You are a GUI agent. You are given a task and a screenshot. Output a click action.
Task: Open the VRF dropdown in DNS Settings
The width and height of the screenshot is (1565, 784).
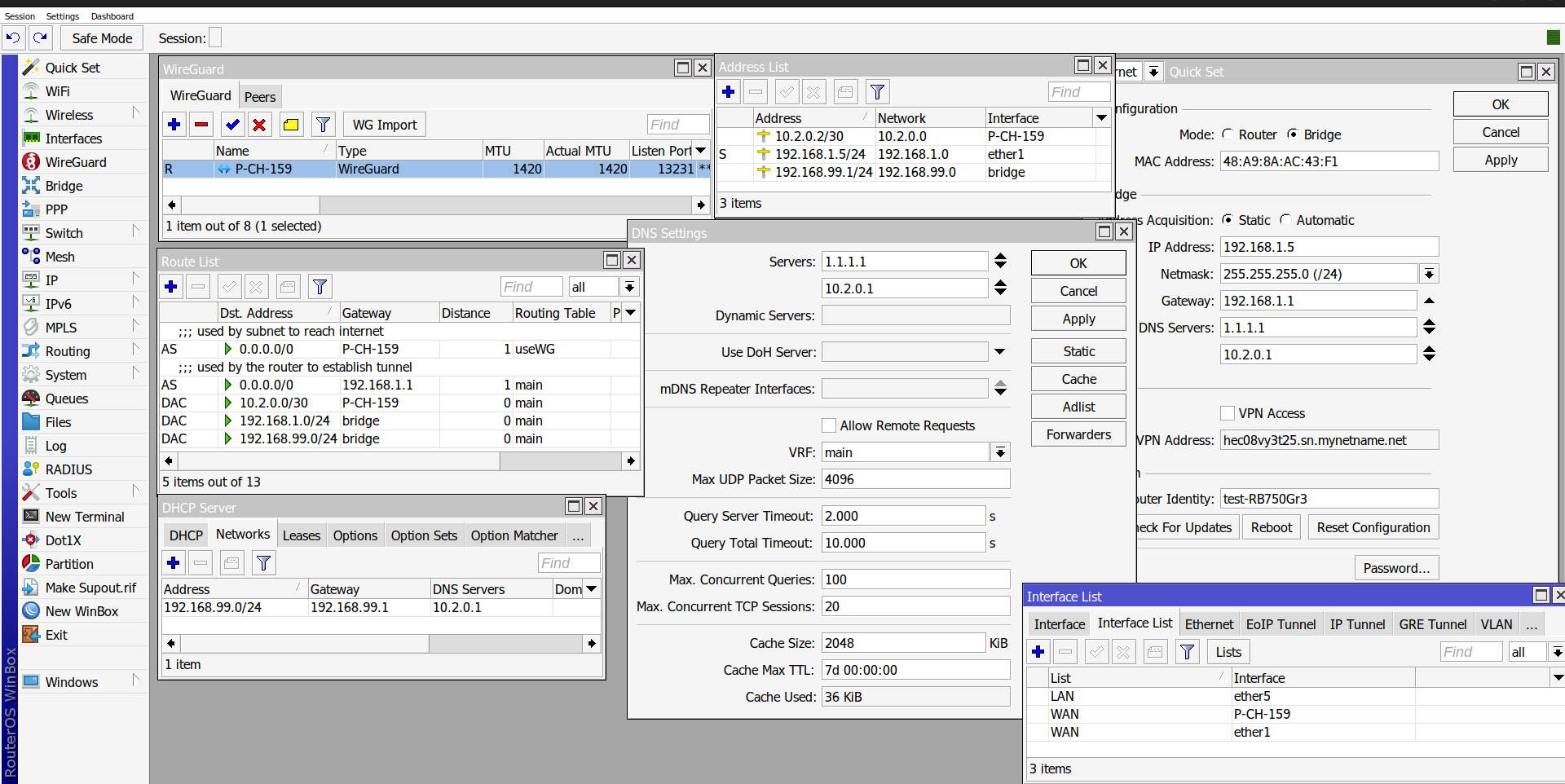click(x=1000, y=452)
